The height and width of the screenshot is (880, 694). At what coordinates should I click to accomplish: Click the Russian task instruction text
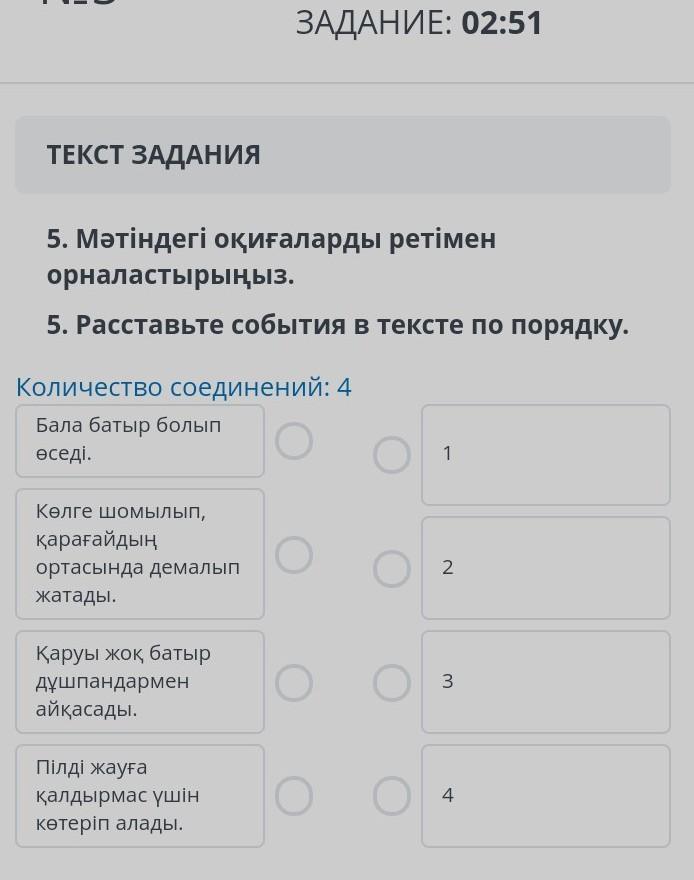(x=338, y=325)
